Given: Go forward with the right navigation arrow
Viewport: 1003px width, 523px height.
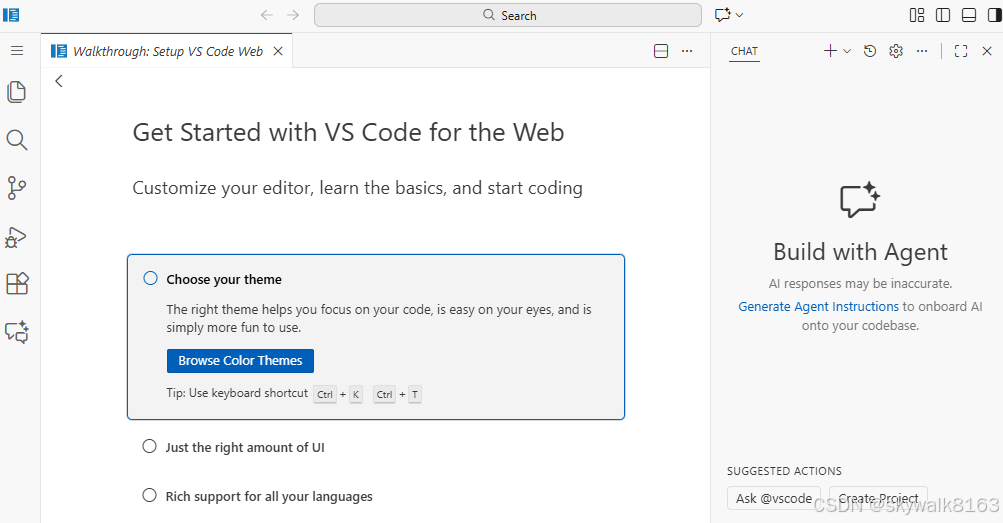Looking at the screenshot, I should [293, 15].
